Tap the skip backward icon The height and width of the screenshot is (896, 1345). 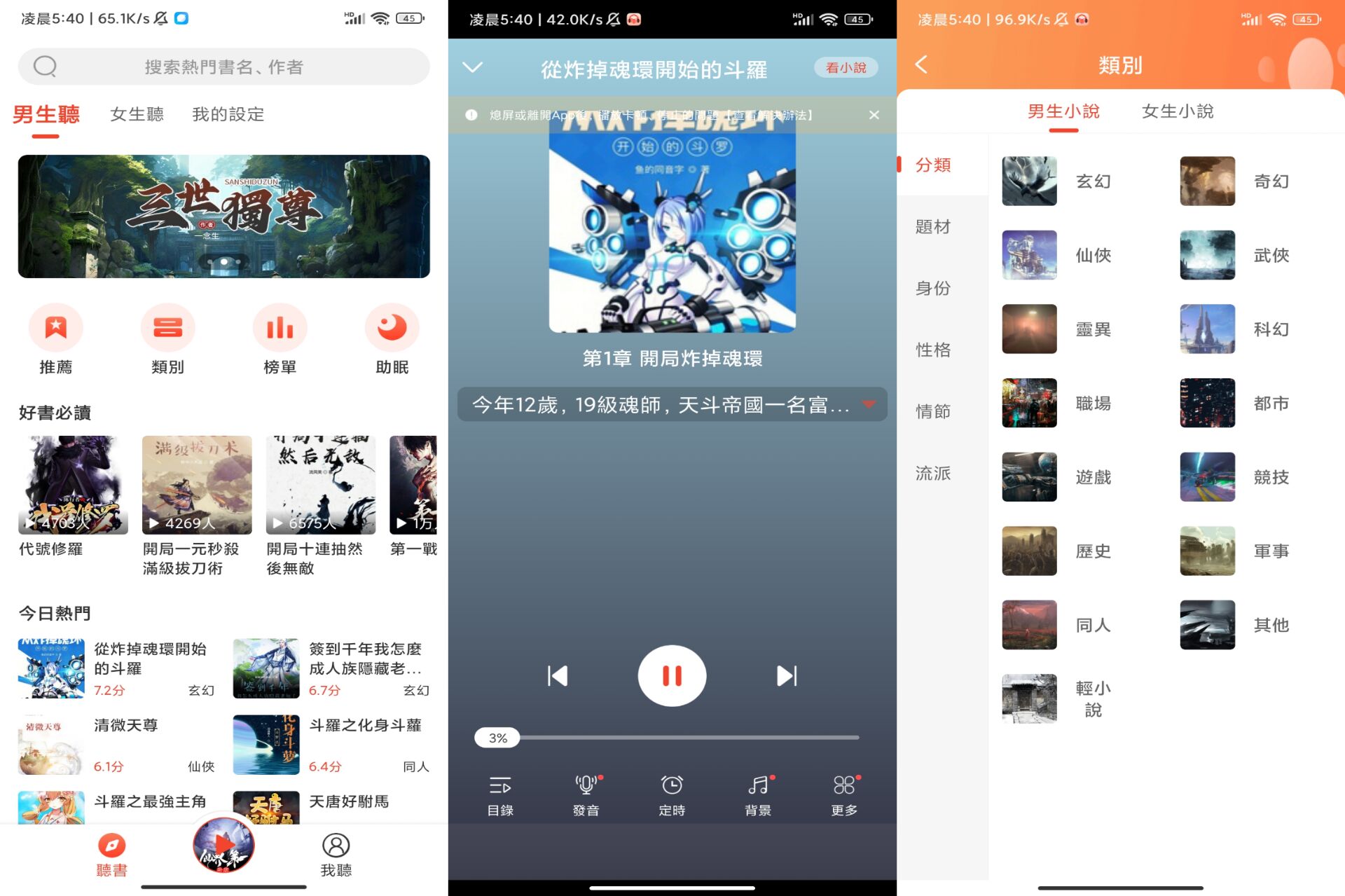tap(557, 675)
